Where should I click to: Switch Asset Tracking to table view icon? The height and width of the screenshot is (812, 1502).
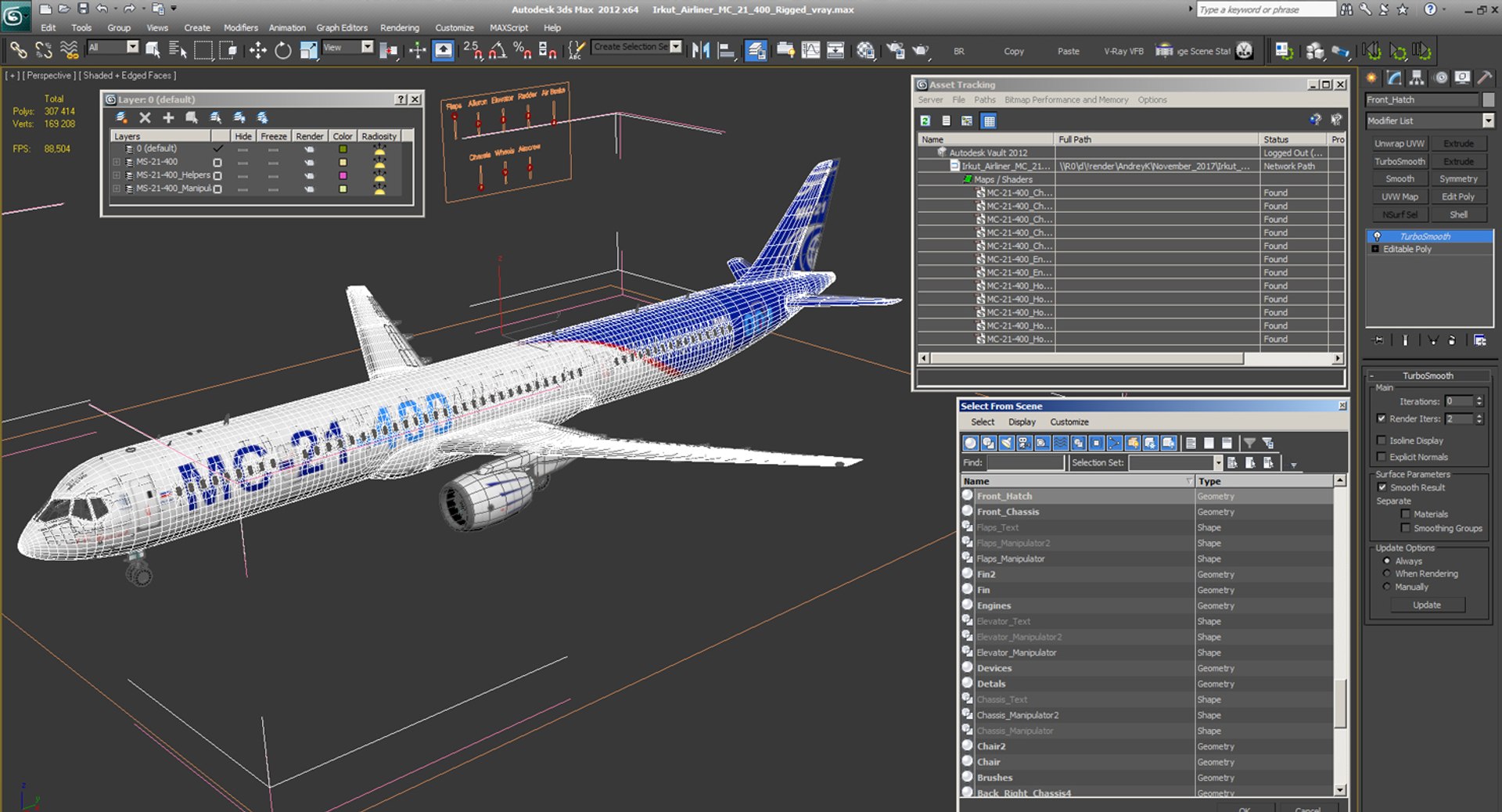pos(989,120)
